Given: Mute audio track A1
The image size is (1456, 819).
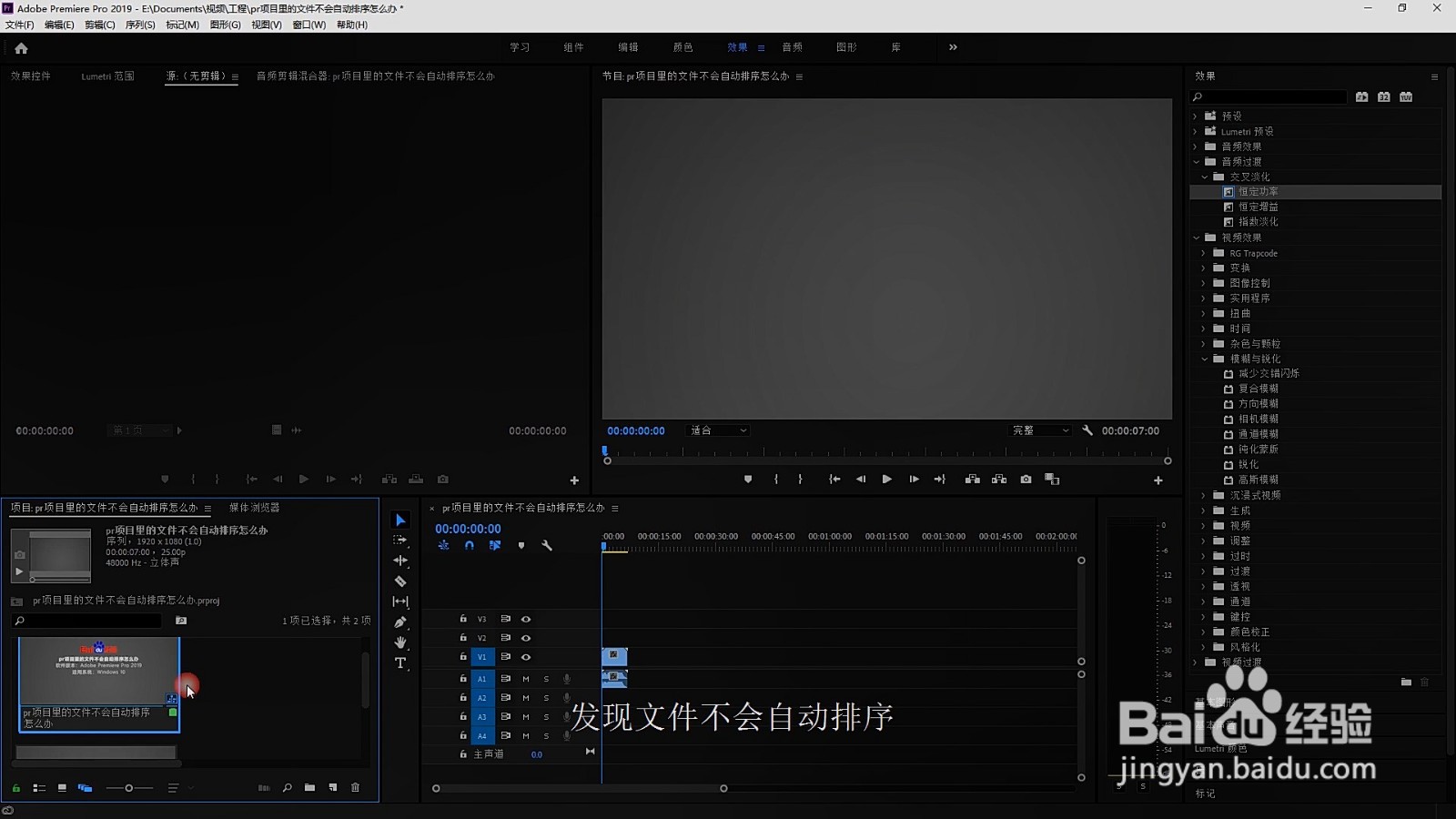Looking at the screenshot, I should (x=526, y=679).
